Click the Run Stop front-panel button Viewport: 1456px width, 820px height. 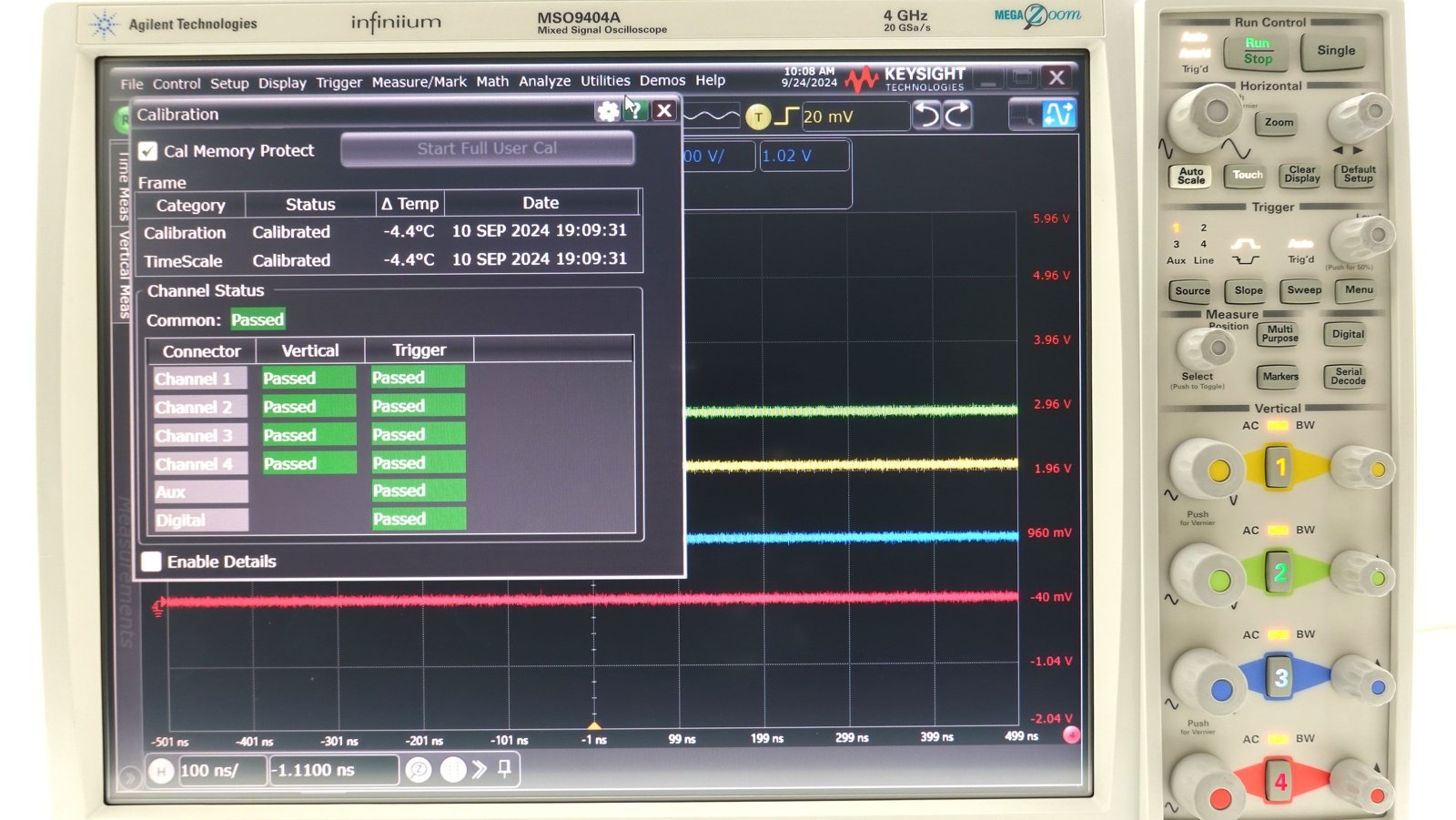1258,51
